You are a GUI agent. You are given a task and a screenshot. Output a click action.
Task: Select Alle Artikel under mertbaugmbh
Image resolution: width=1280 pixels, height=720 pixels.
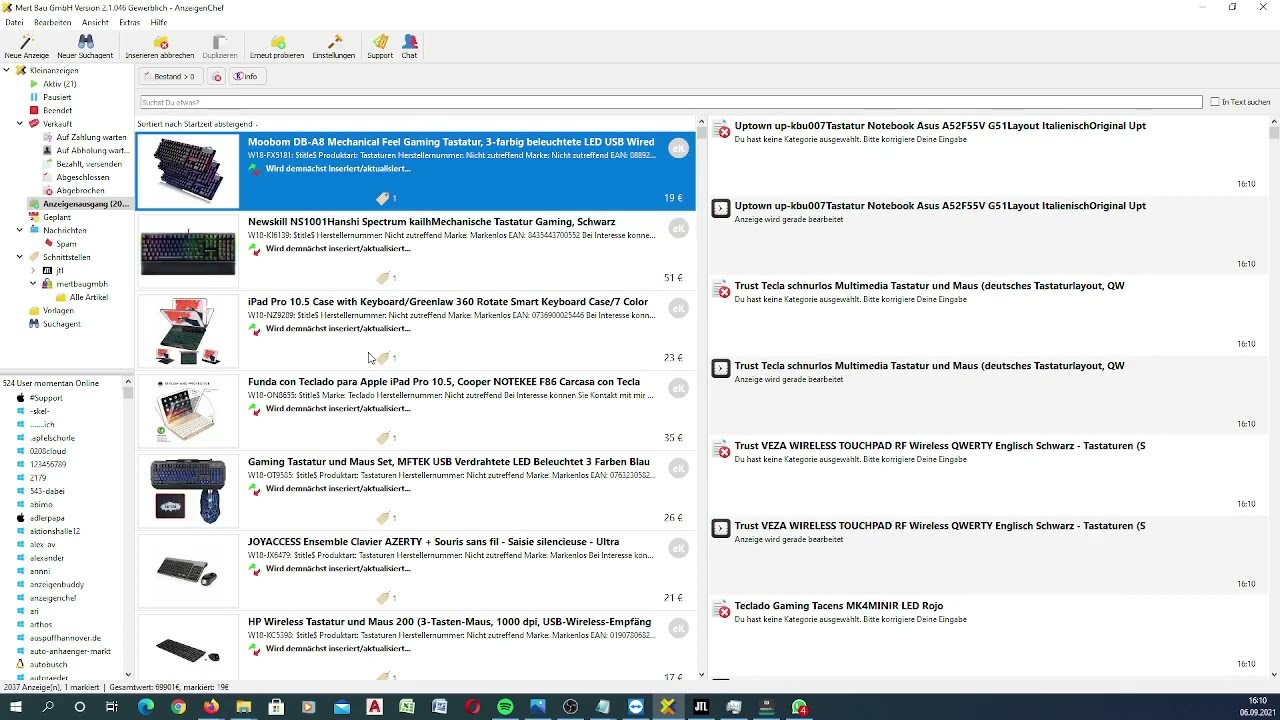(89, 297)
